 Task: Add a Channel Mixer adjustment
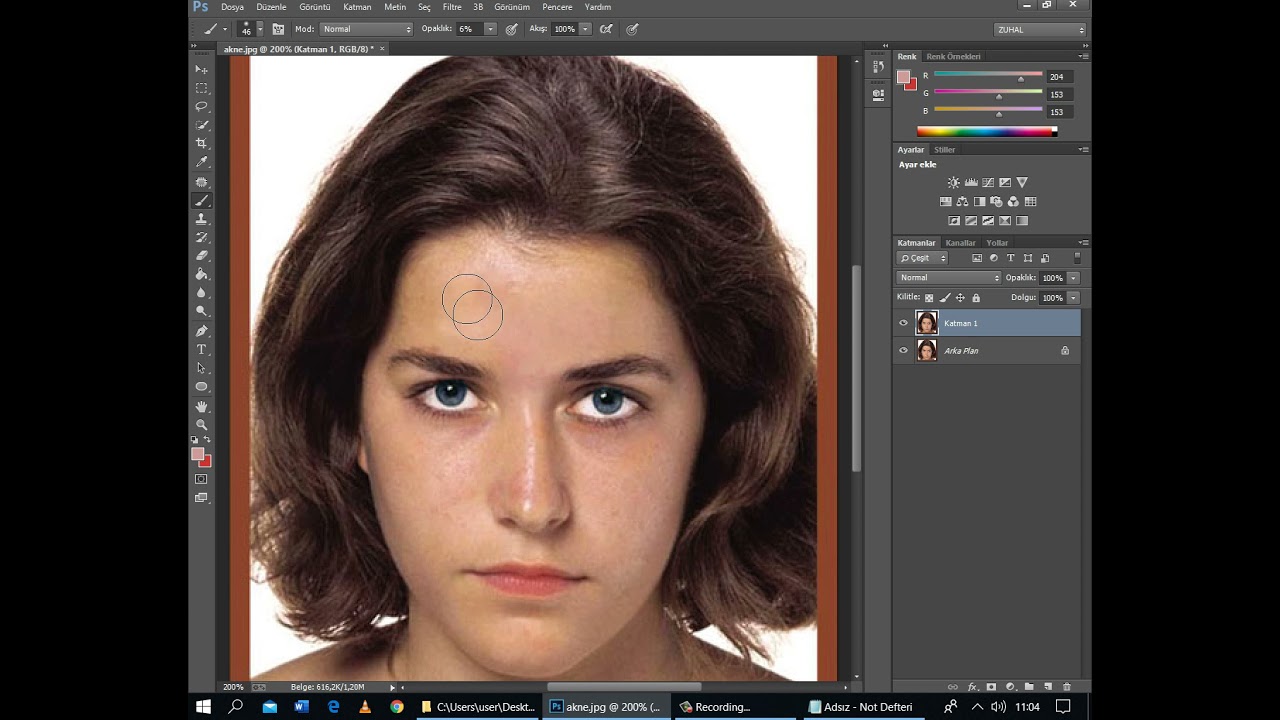pos(1013,201)
